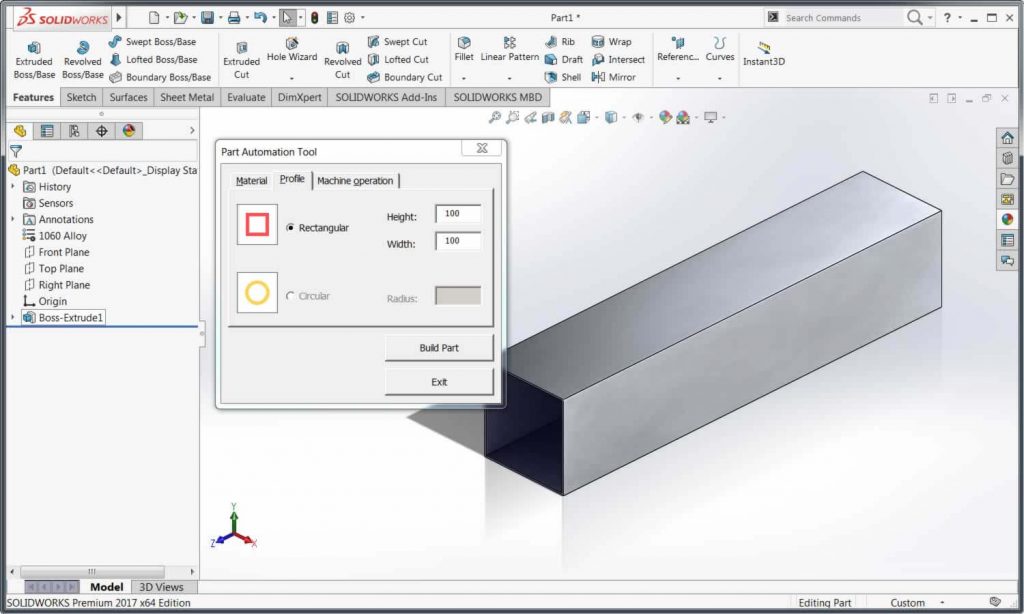The width and height of the screenshot is (1024, 614).
Task: Activate the Fillet tool
Action: (x=464, y=50)
